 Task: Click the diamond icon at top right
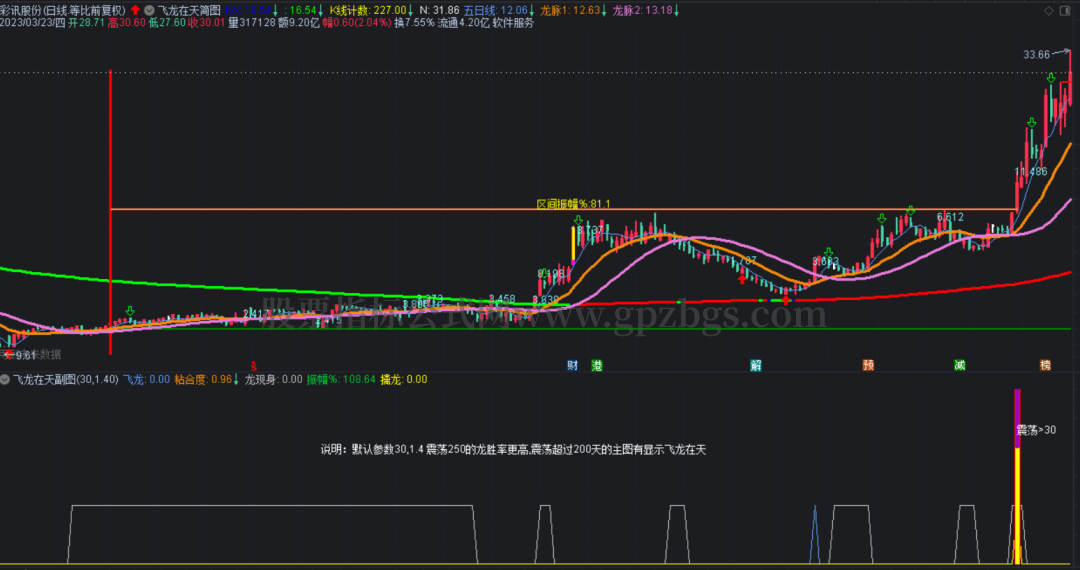(x=1050, y=10)
